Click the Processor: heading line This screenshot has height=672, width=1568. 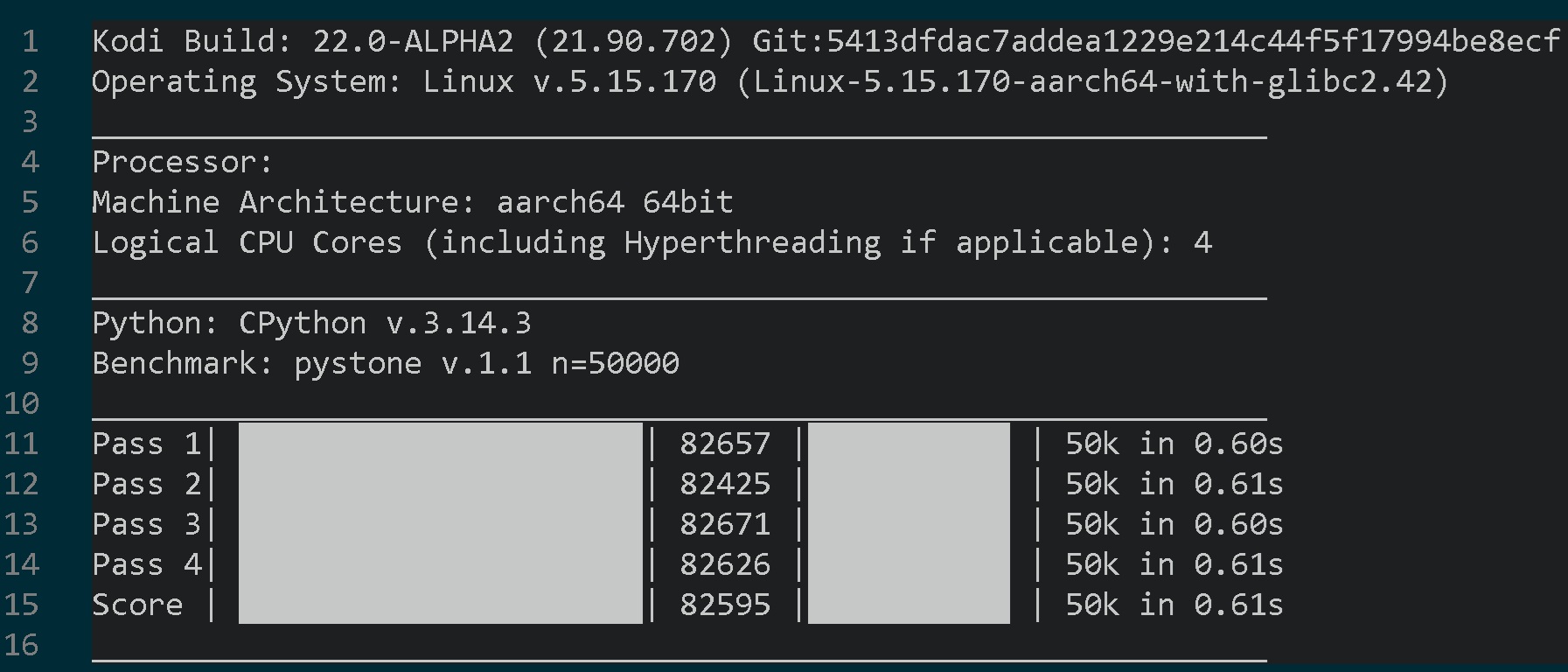182,162
